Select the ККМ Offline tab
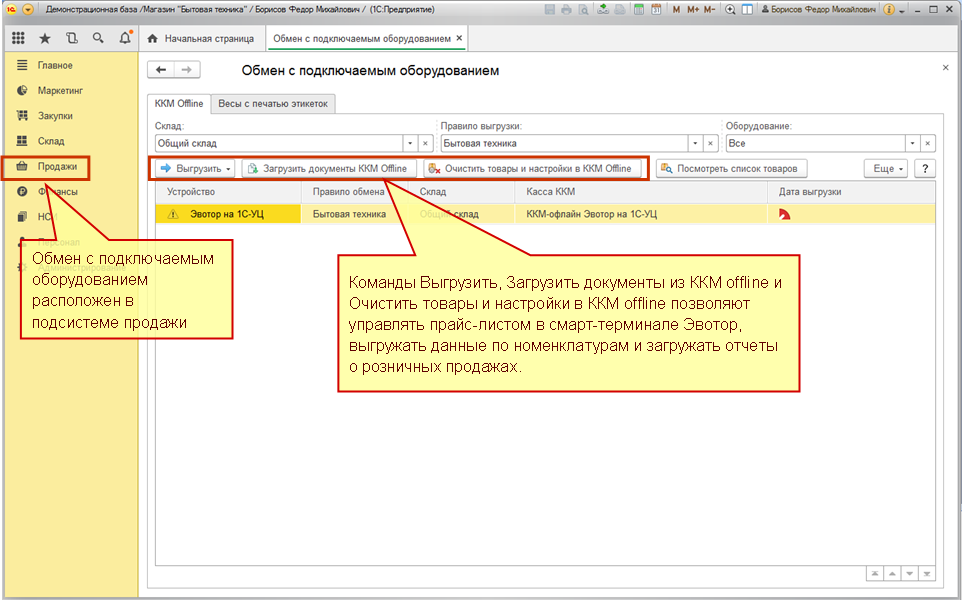Screen dimensions: 963x601 pos(179,104)
